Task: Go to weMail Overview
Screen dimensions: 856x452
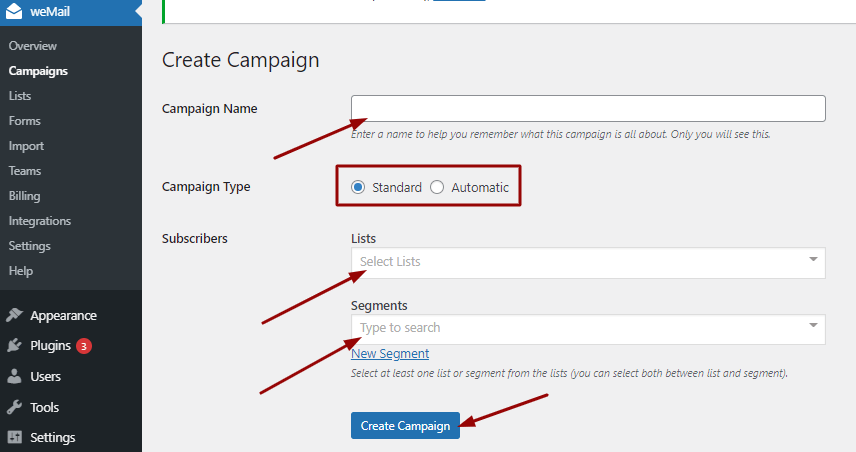Action: pyautogui.click(x=33, y=46)
